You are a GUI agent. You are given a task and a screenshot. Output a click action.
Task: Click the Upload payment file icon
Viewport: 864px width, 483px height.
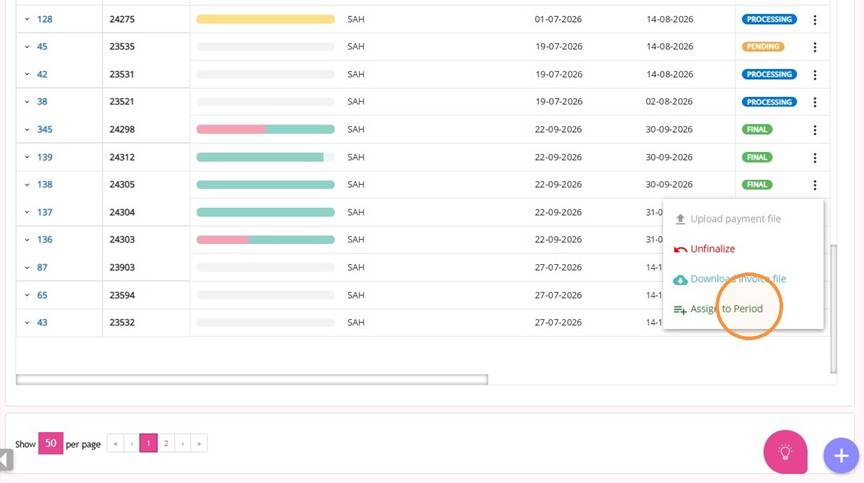pos(680,219)
